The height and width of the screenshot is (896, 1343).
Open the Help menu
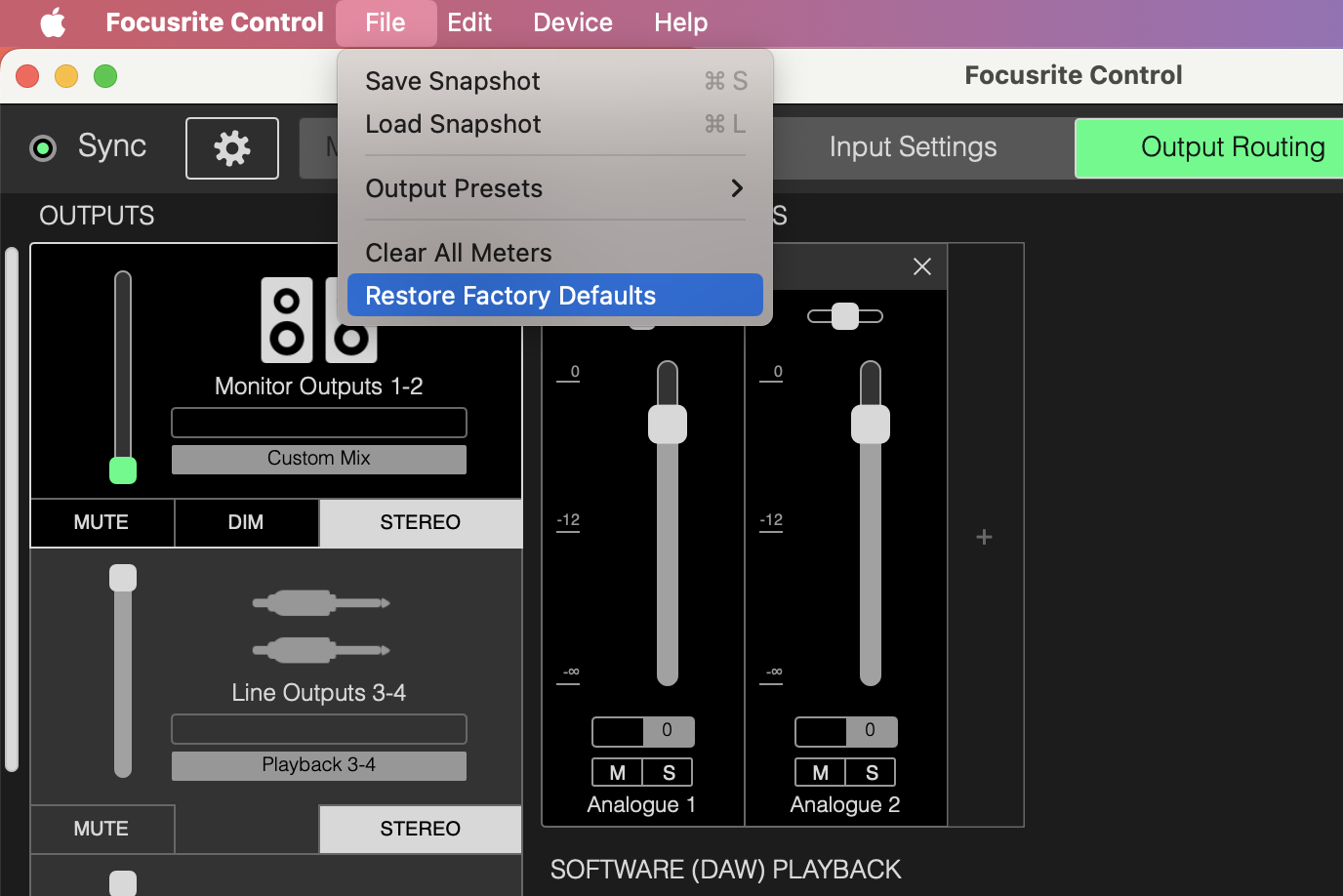pyautogui.click(x=681, y=22)
